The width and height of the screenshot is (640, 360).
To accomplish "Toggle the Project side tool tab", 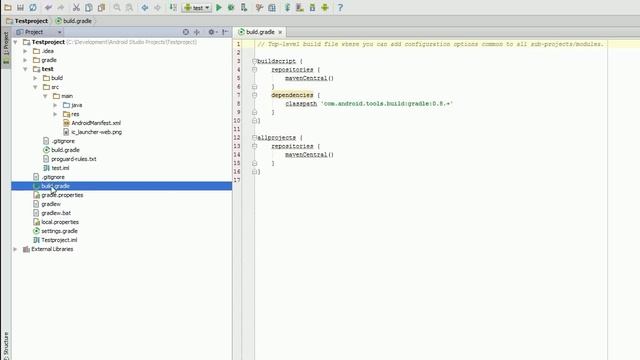I will point(6,48).
